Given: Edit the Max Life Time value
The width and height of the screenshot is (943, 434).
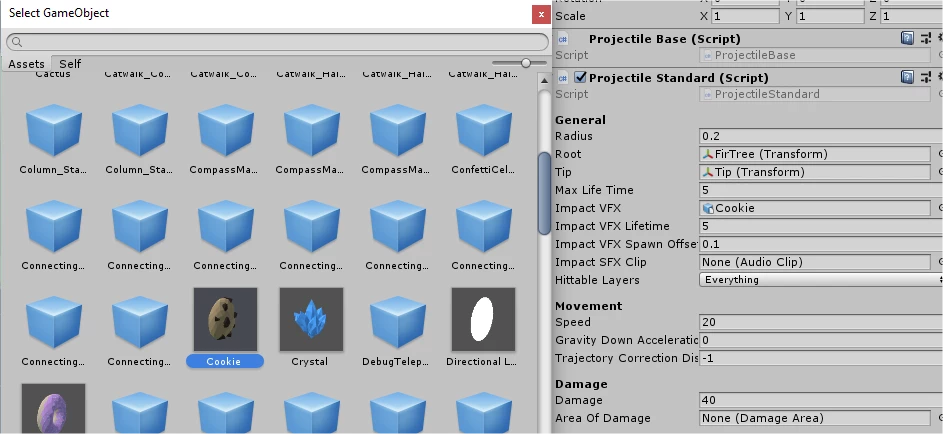Looking at the screenshot, I should click(x=821, y=190).
